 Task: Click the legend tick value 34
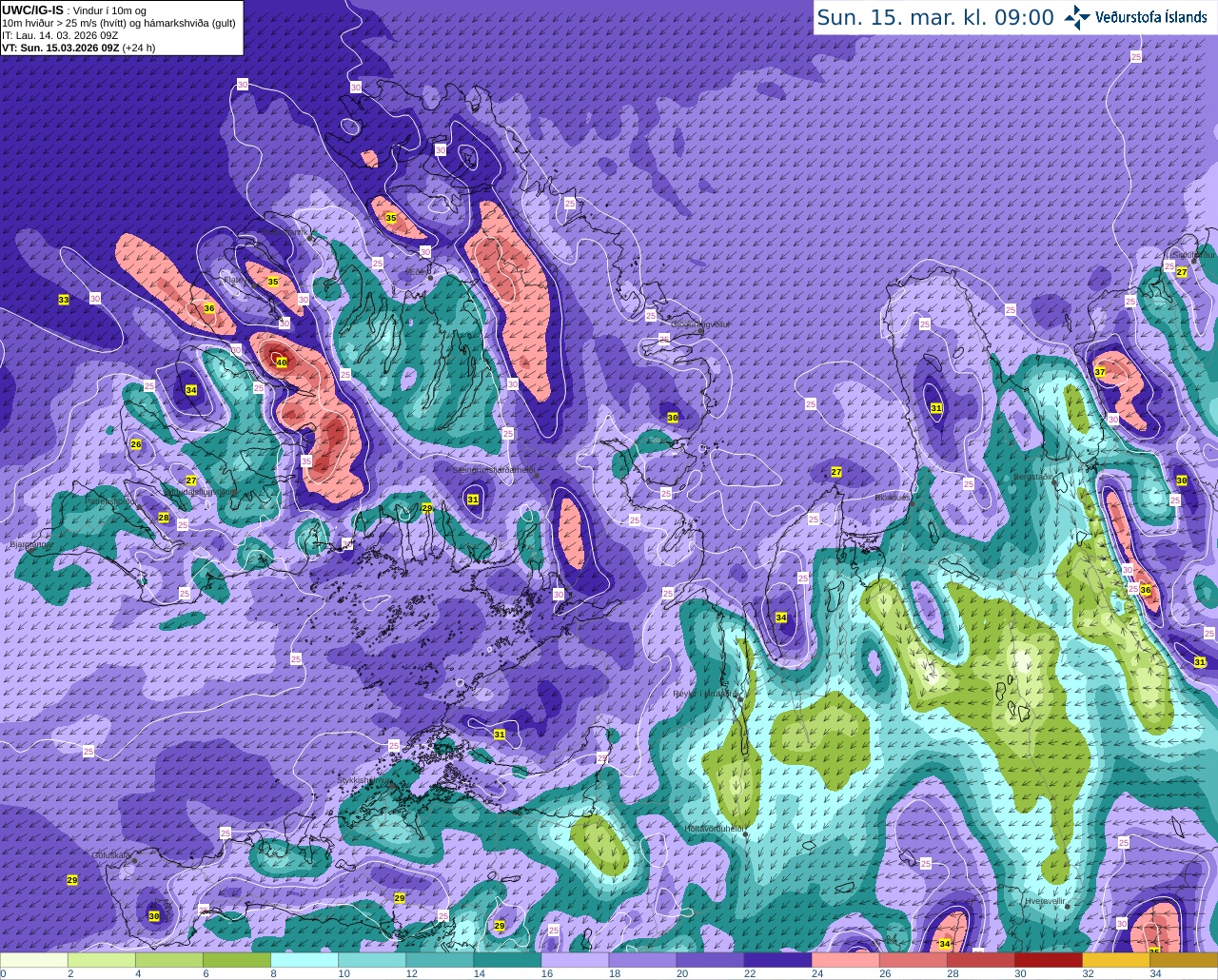coord(1154,973)
